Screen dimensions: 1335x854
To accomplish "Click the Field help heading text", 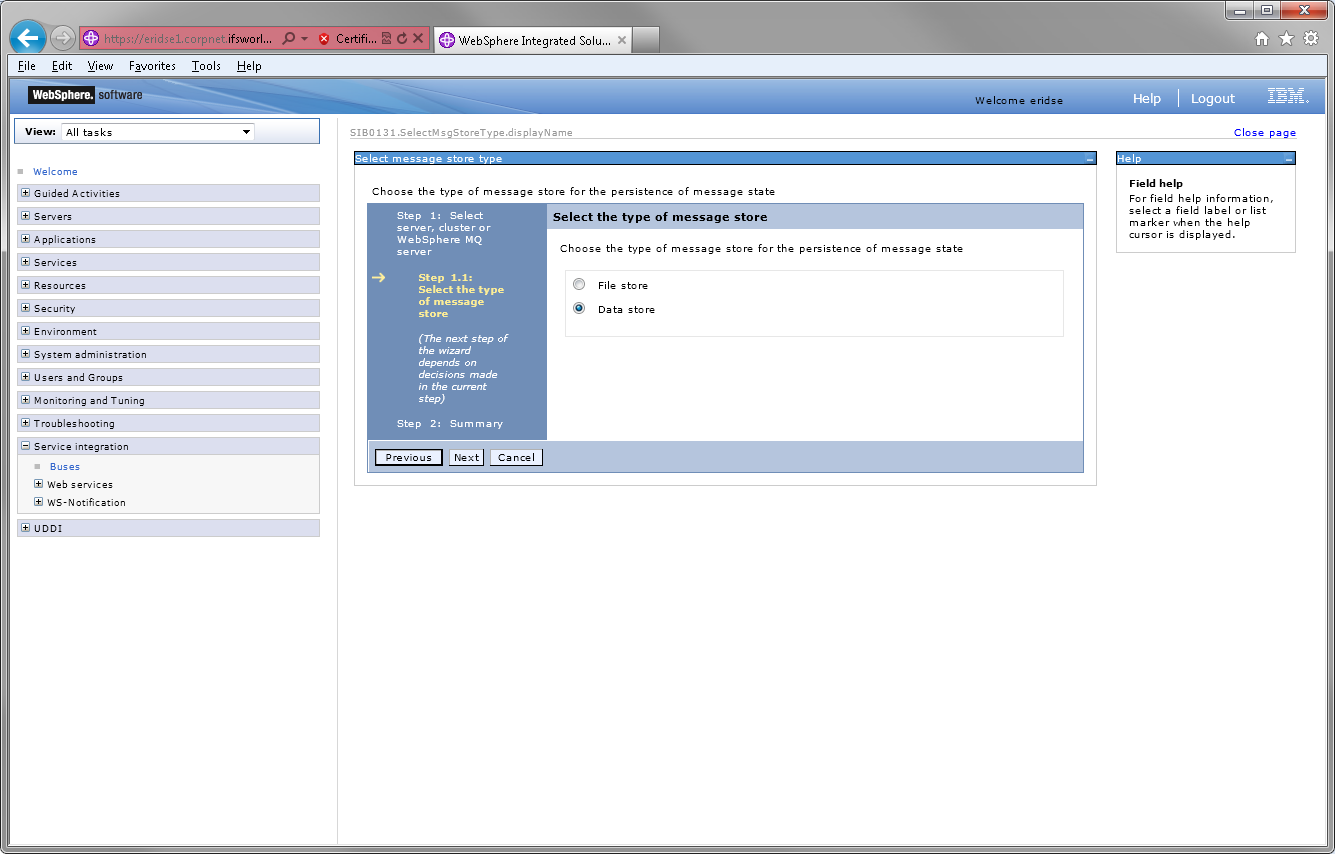I will click(x=1156, y=184).
